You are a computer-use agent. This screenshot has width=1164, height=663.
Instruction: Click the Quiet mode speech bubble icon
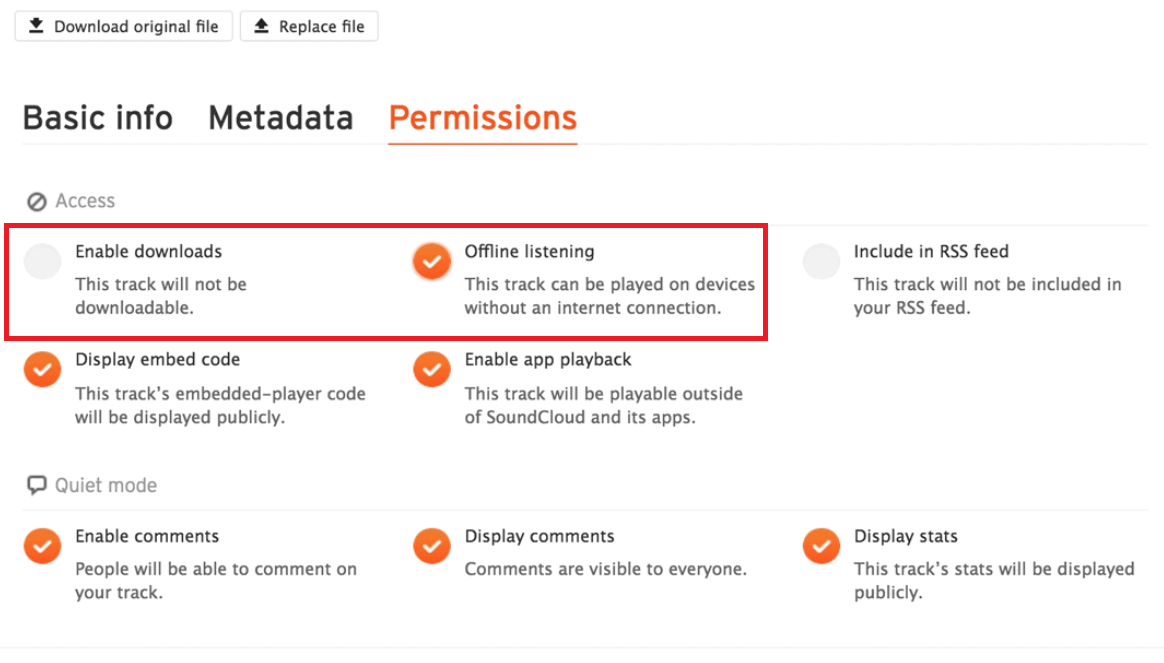click(x=37, y=485)
